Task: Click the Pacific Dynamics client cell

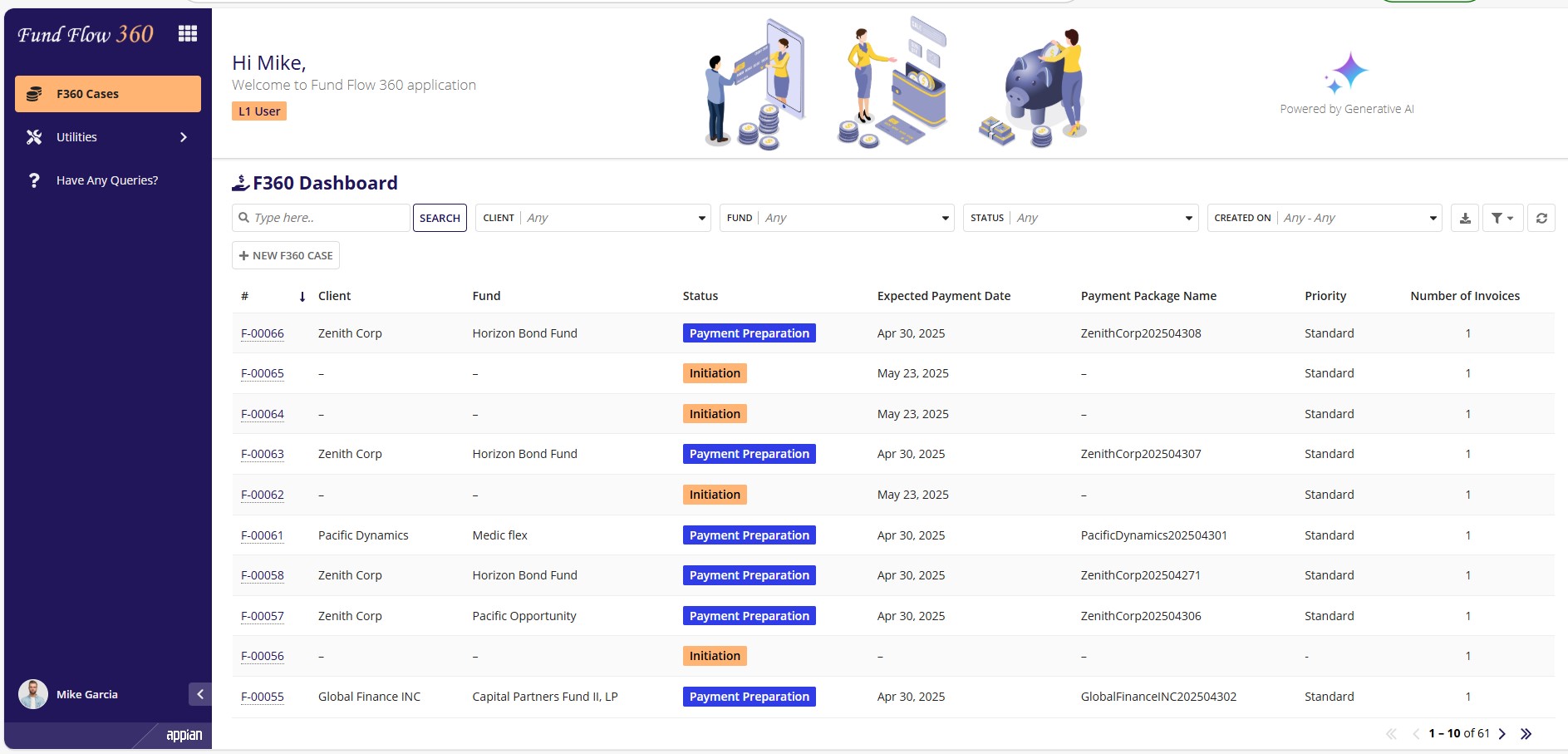Action: coord(363,535)
